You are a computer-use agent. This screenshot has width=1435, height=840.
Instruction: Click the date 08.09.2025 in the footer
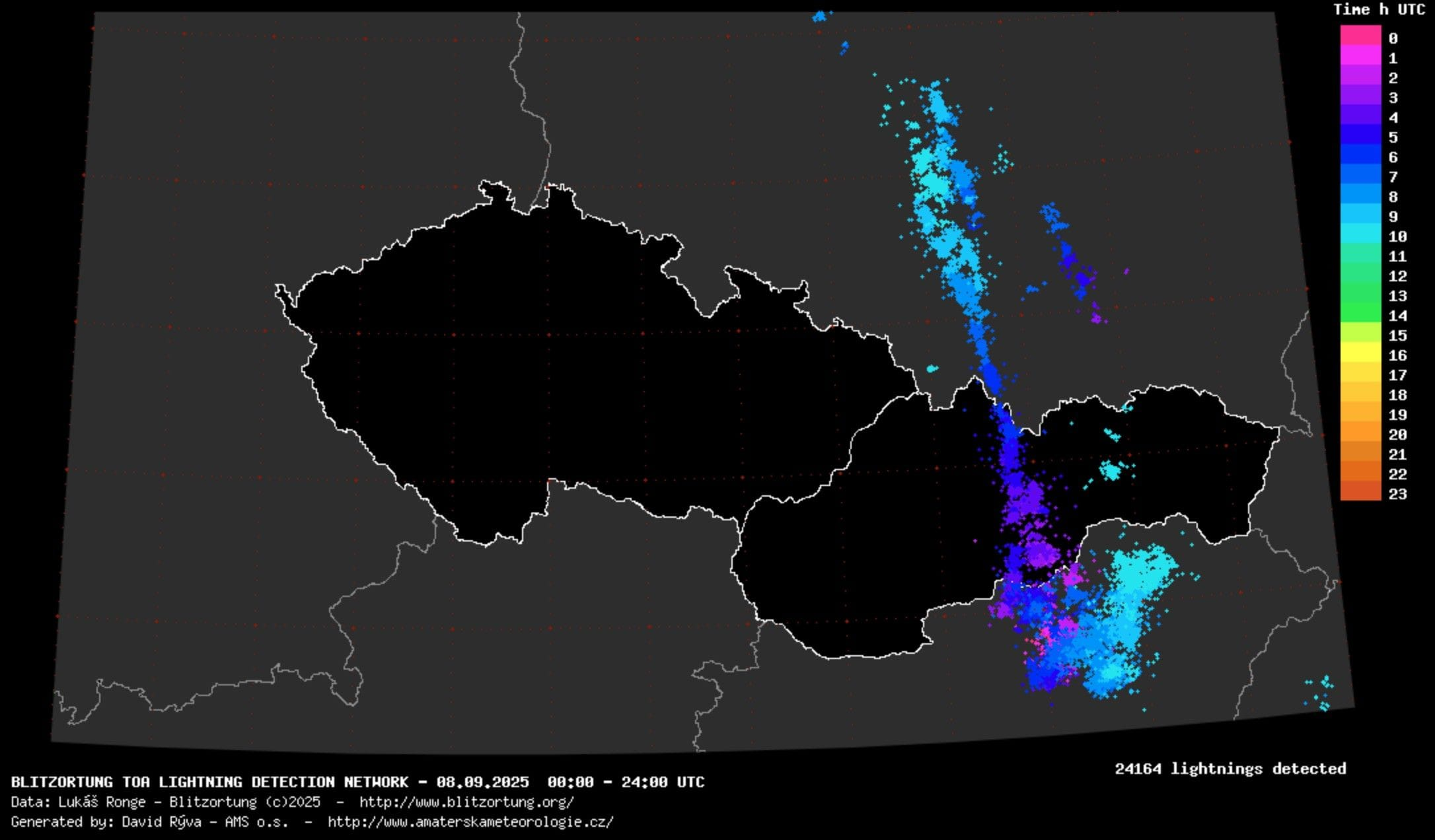tap(482, 782)
